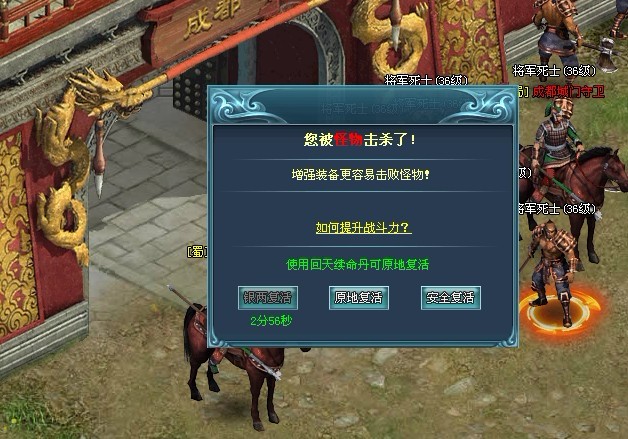Target the warrior standing in the glowing orange ring
628x439 pixels.
[554, 272]
